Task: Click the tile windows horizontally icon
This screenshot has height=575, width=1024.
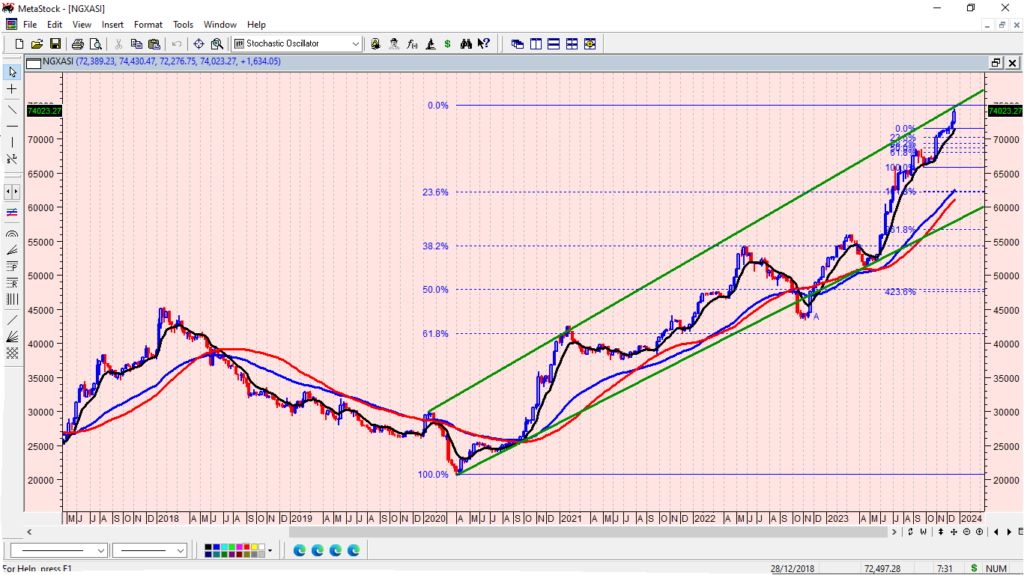Action: [x=554, y=44]
